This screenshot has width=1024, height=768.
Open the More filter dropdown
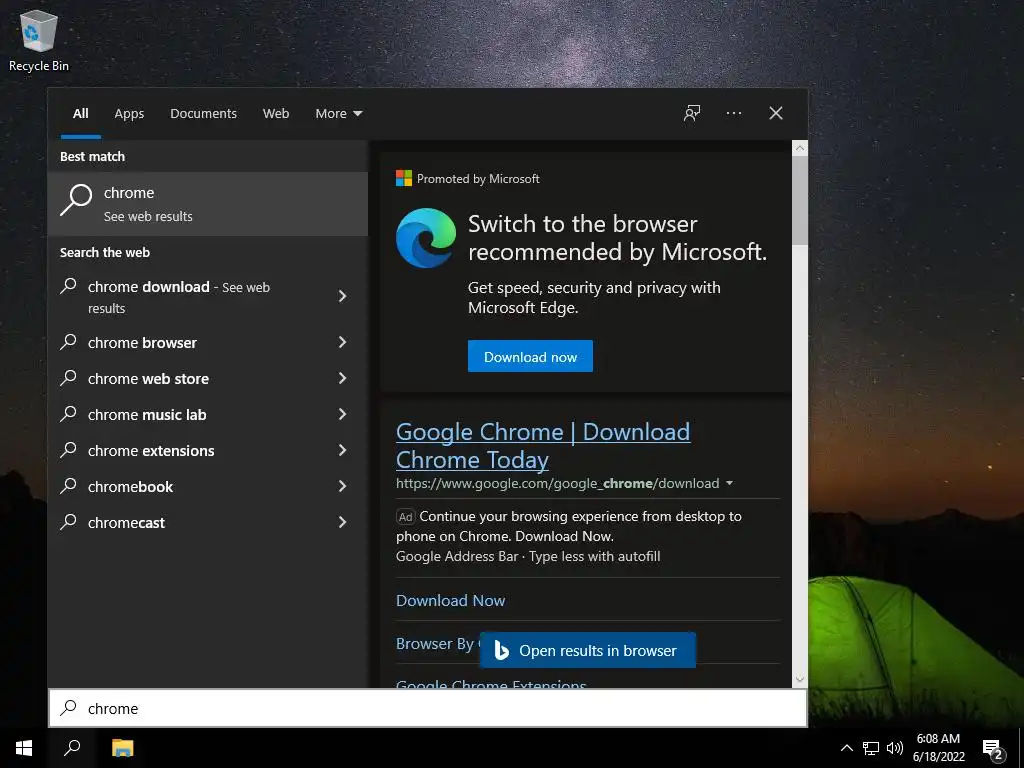point(338,114)
